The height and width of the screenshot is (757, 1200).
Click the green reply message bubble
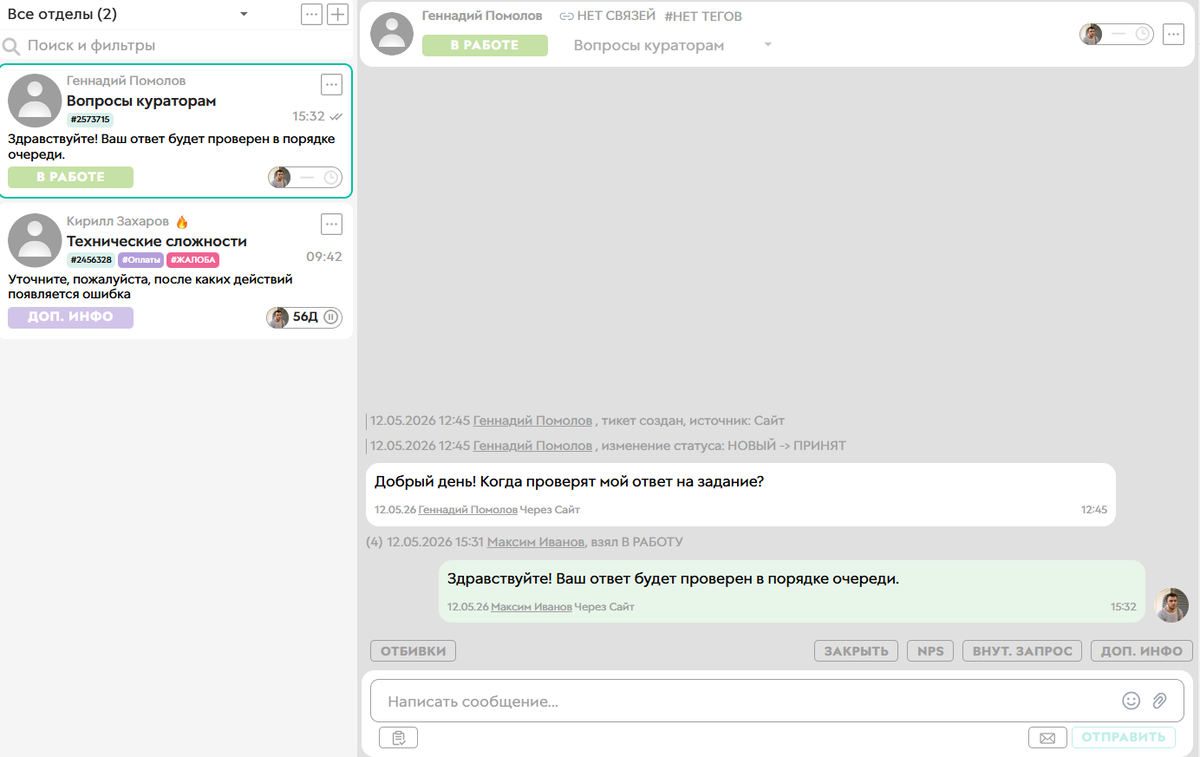click(791, 591)
